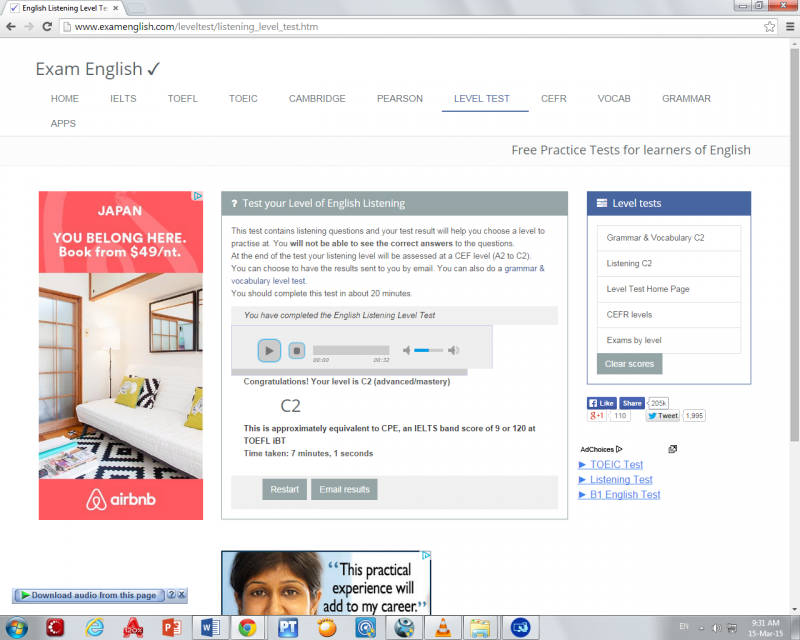The height and width of the screenshot is (640, 800).
Task: Click the Twitter Tweet button
Action: (663, 415)
